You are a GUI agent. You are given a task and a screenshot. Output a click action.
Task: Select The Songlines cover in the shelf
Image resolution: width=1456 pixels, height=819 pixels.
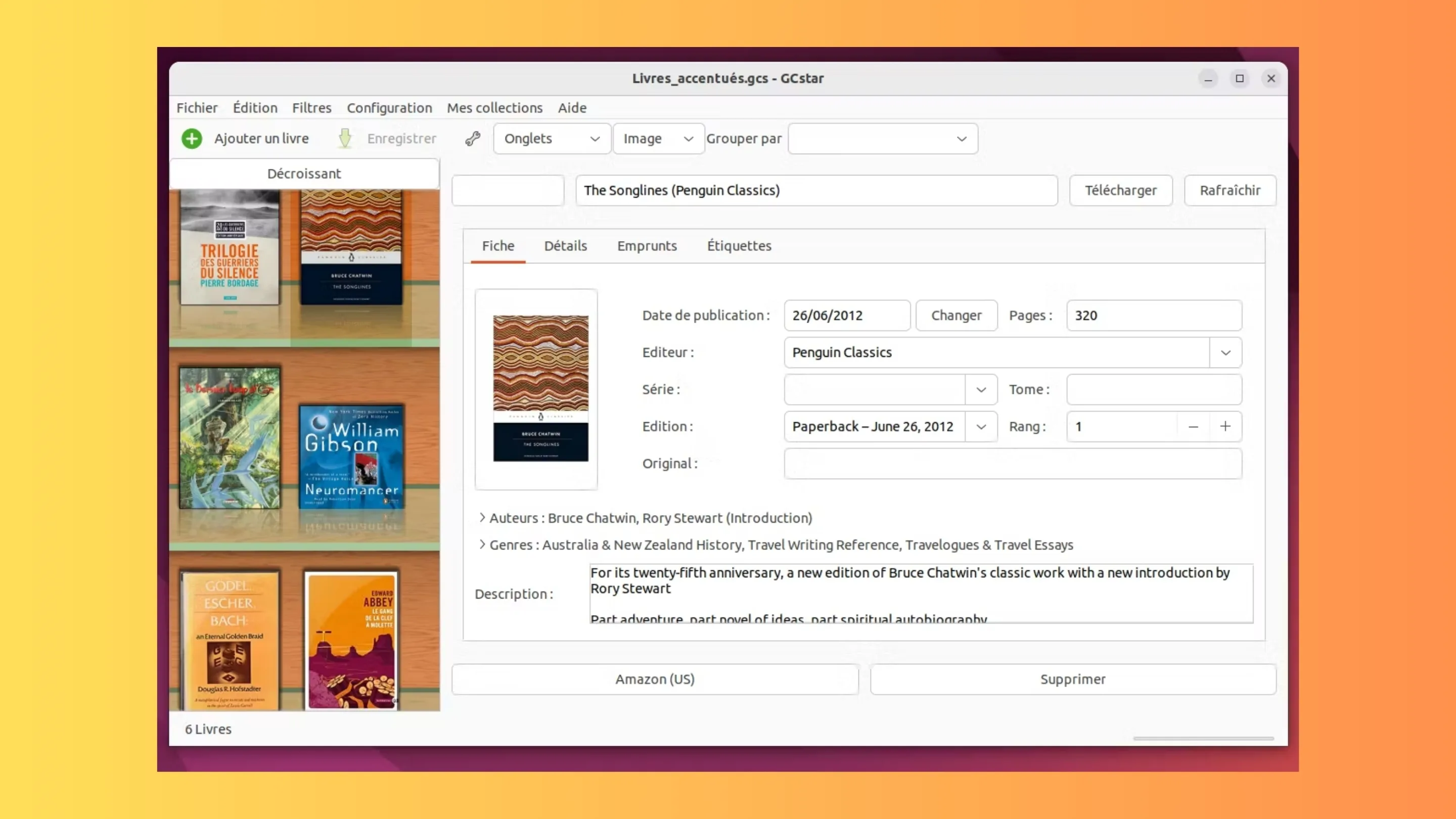point(351,247)
